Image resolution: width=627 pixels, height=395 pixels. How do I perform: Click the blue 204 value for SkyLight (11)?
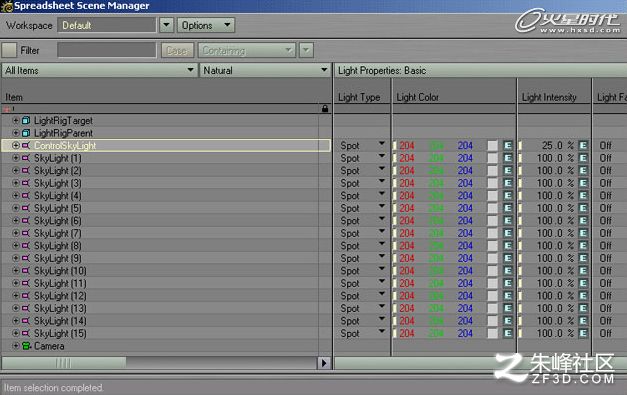coord(465,283)
